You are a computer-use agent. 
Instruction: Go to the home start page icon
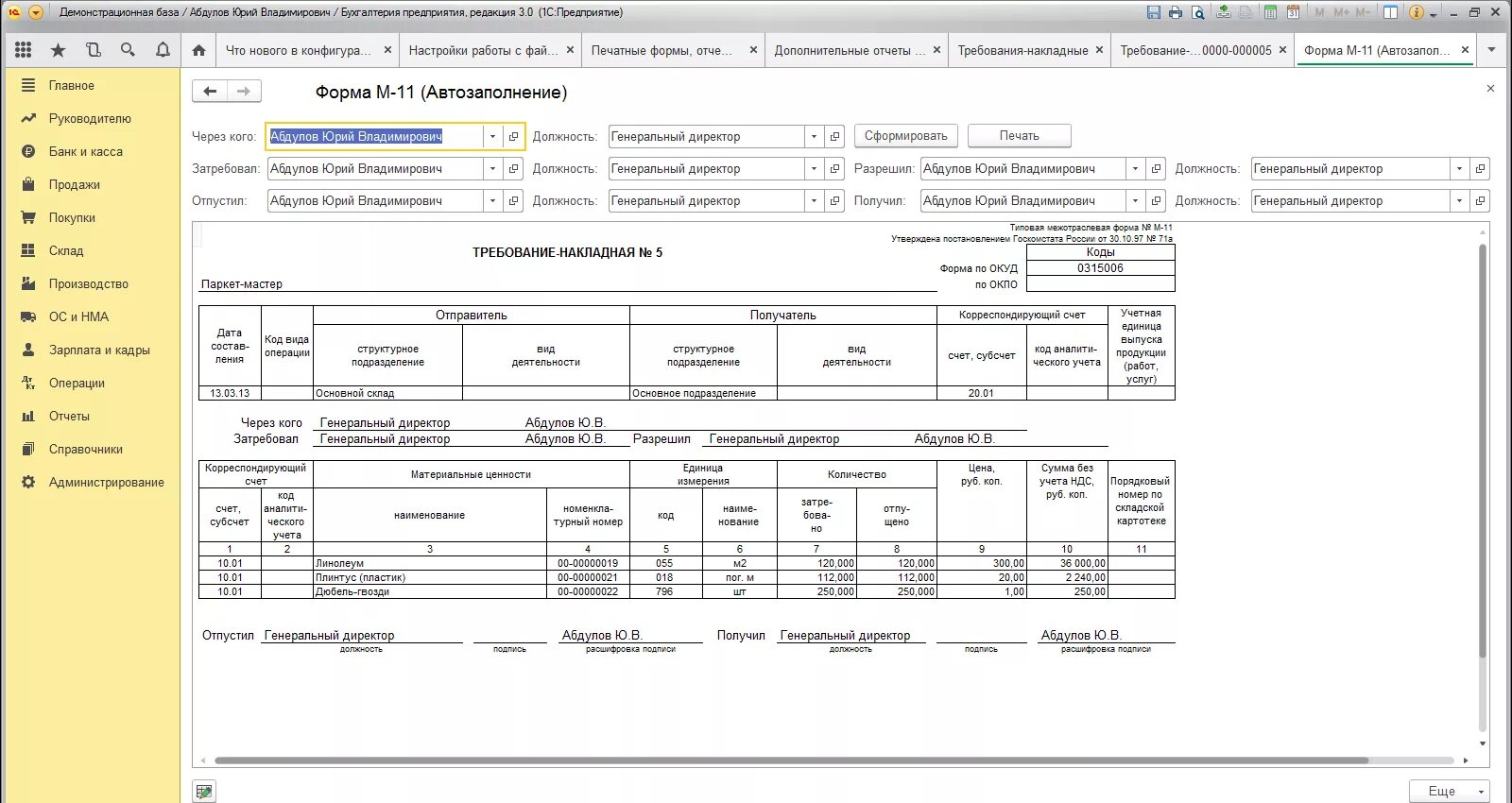click(x=198, y=50)
